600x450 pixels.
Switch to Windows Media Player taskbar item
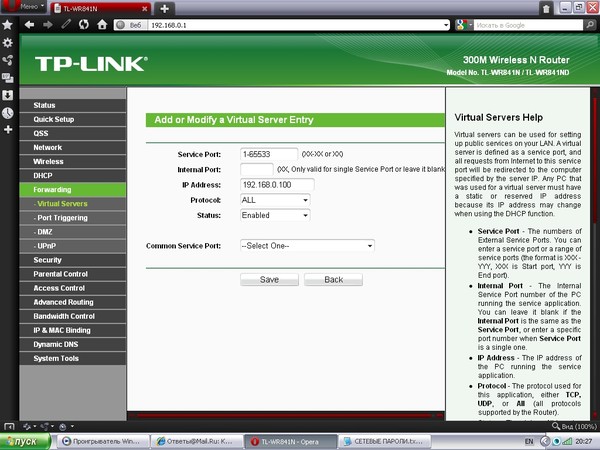pyautogui.click(x=103, y=441)
